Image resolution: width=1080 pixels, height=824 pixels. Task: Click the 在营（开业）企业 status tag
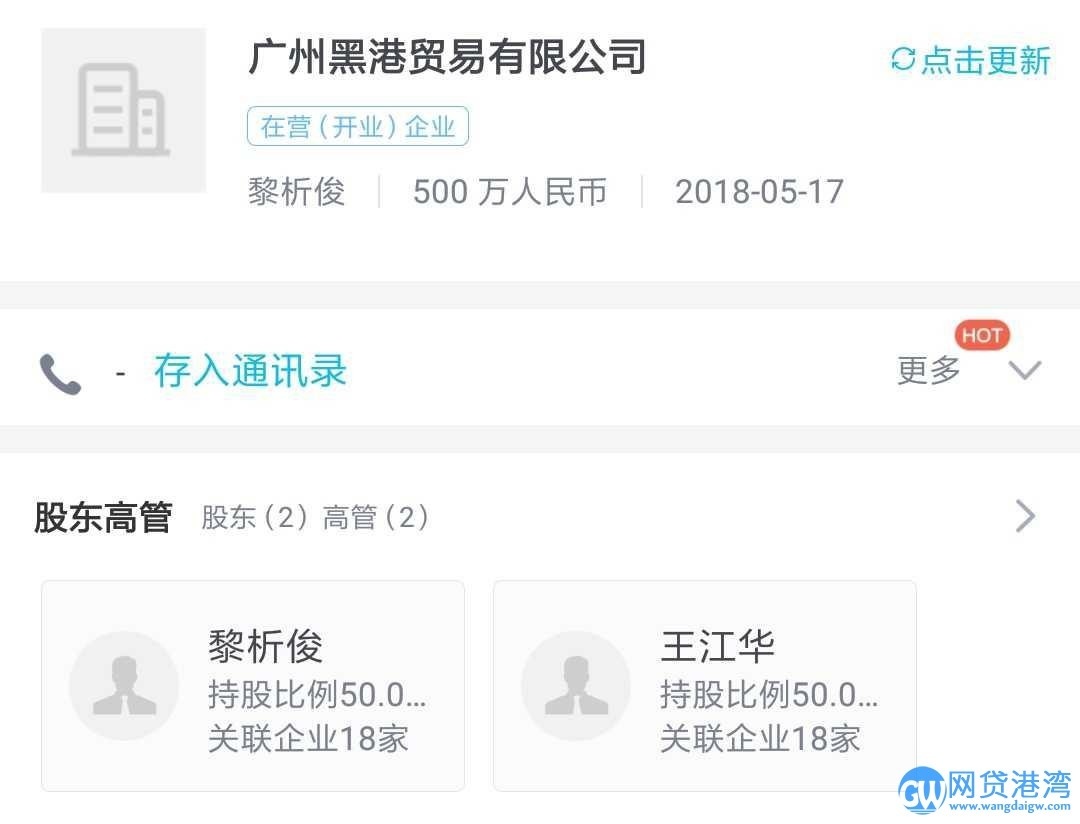357,126
